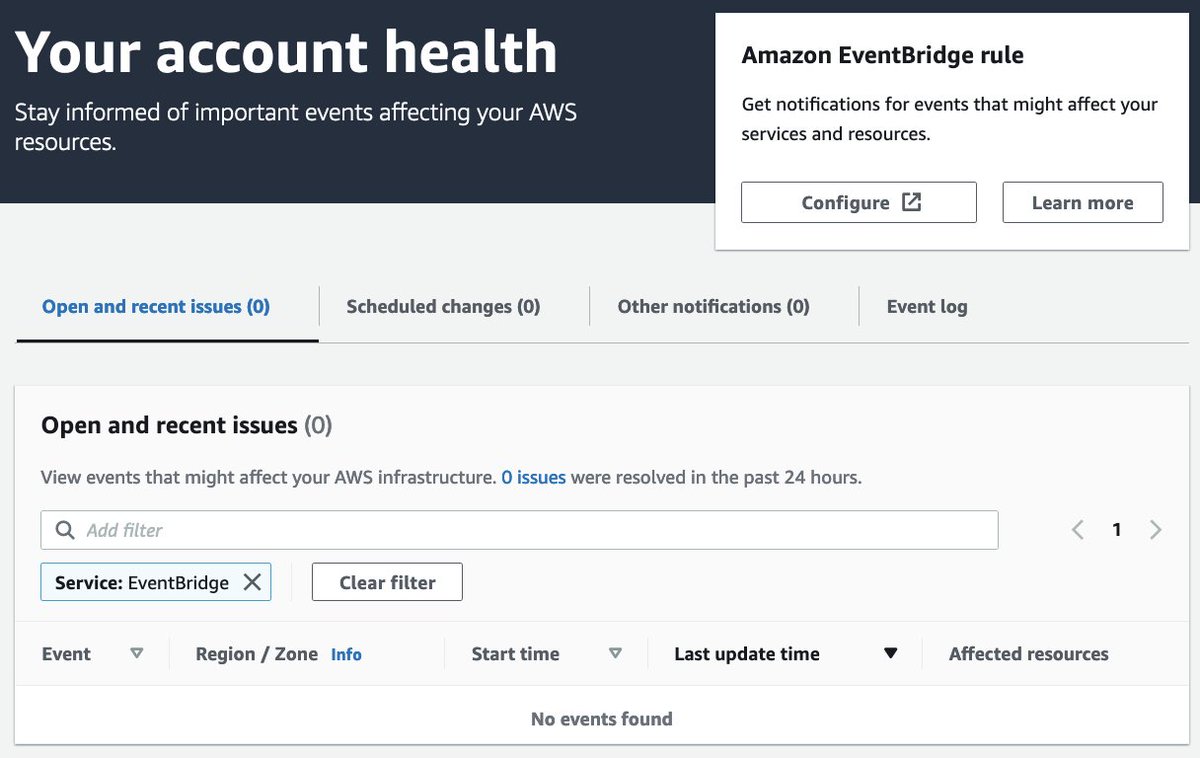Go to previous page arrow
This screenshot has height=758, width=1200.
1078,530
